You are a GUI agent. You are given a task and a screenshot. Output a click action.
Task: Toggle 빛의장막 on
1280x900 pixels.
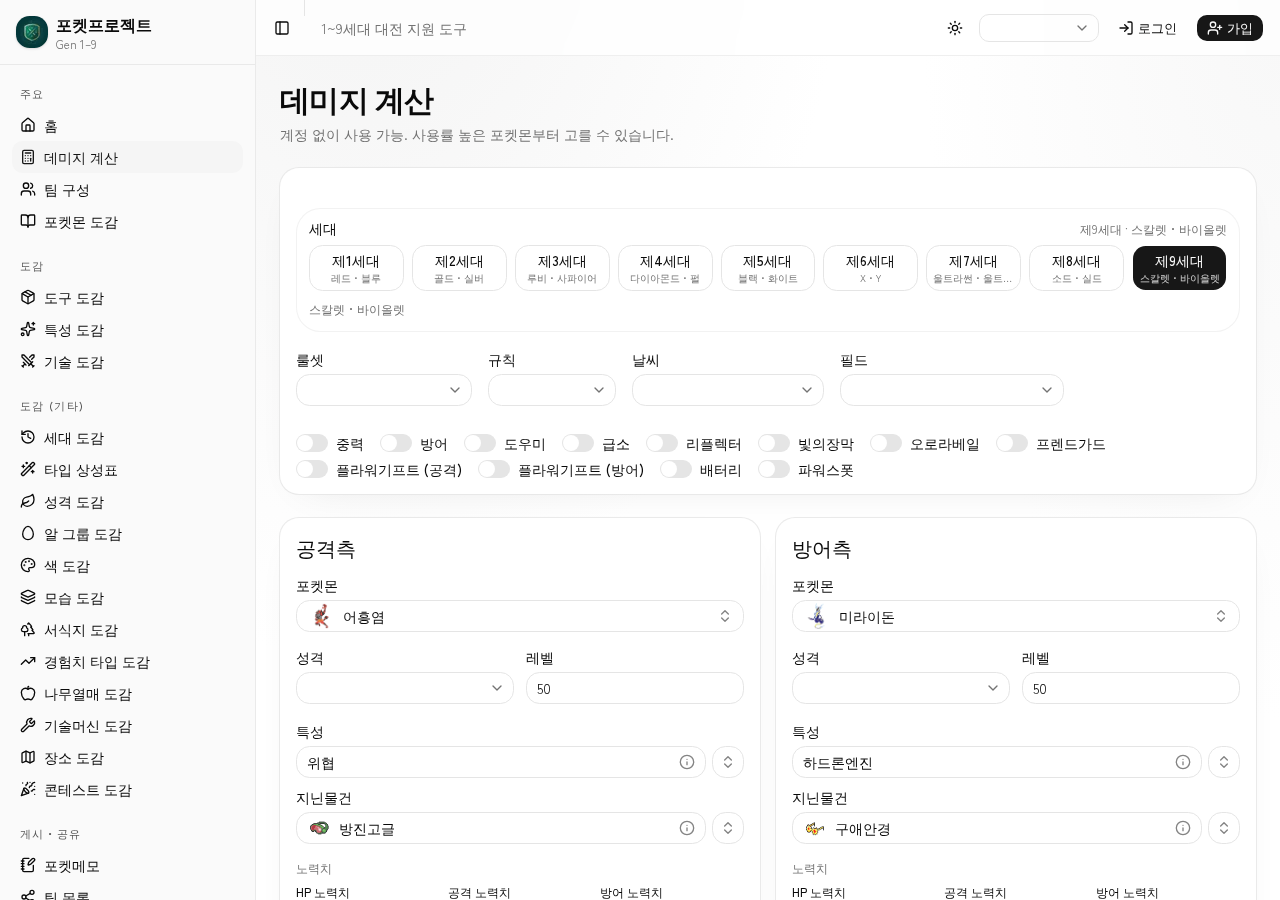pos(774,443)
